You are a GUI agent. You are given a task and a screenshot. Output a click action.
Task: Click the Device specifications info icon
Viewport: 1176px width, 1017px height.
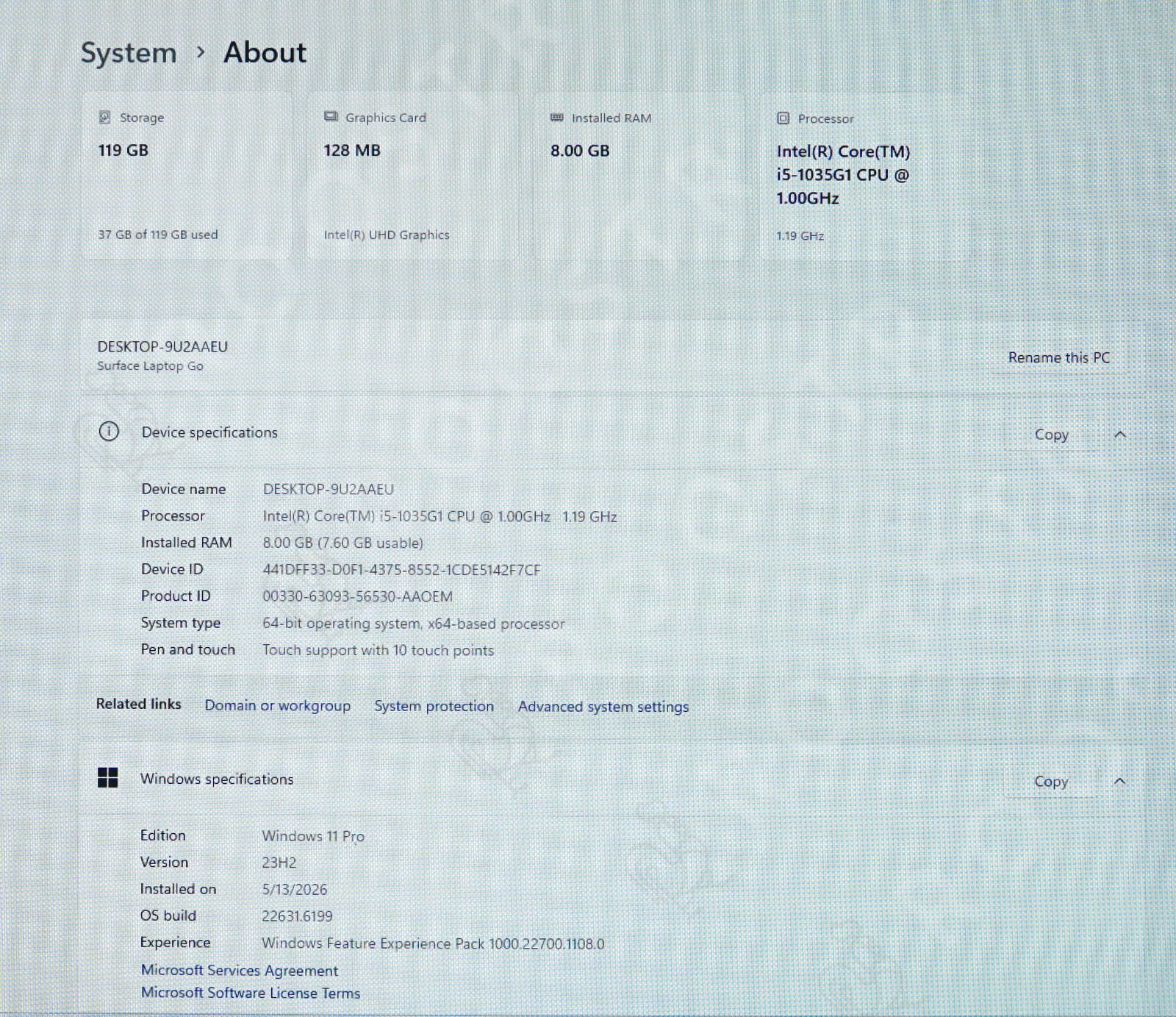(109, 432)
